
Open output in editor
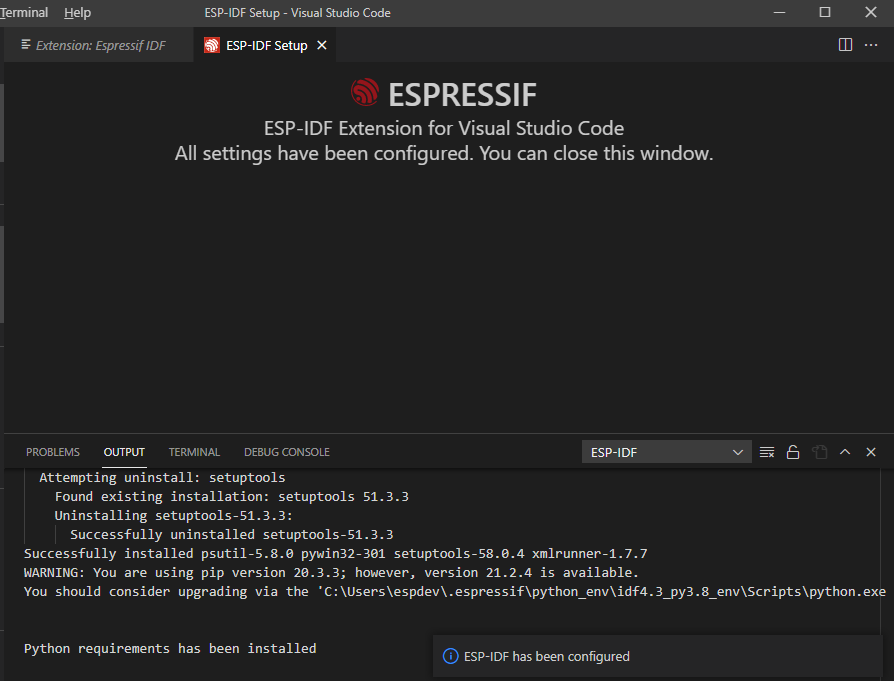click(x=820, y=451)
